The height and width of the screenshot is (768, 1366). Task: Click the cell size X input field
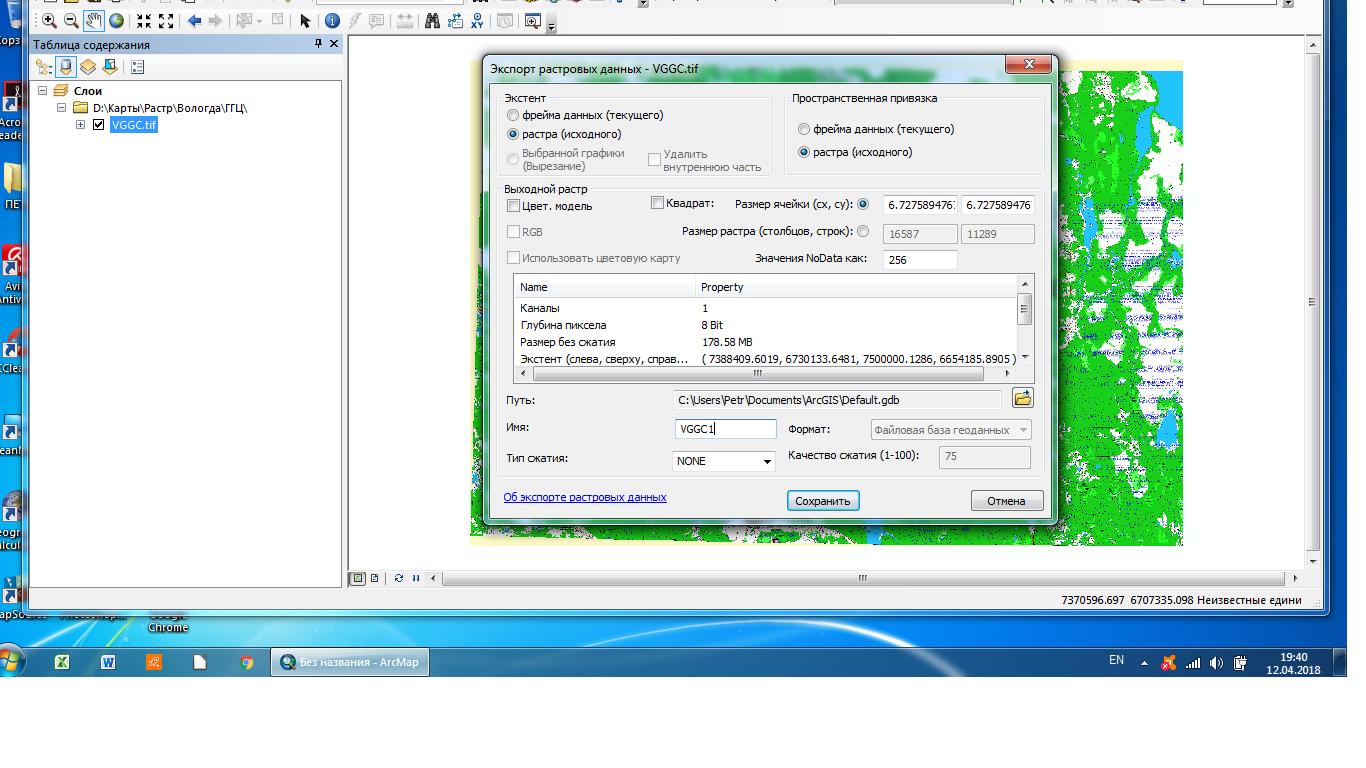(921, 205)
